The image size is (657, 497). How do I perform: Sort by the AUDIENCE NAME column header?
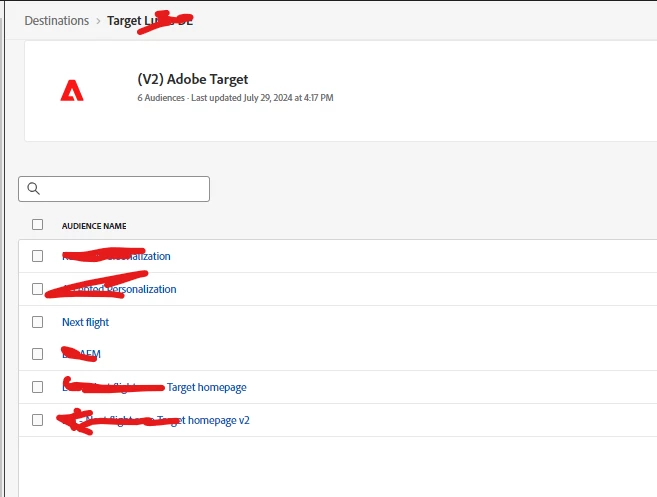coord(94,226)
